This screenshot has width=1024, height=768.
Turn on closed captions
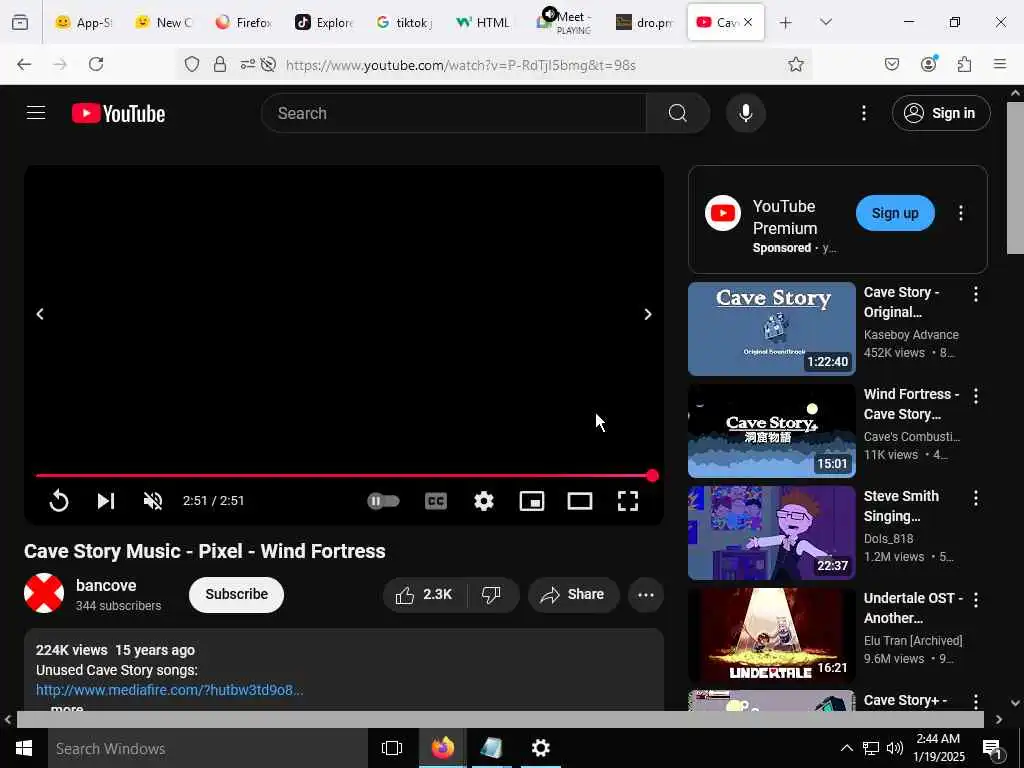436,501
